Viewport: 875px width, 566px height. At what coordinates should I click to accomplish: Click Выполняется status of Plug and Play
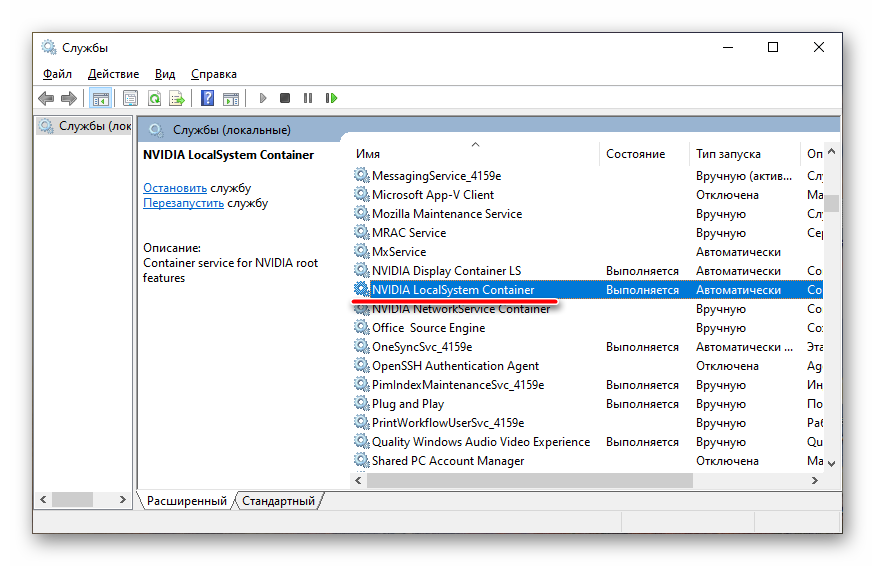pos(642,404)
